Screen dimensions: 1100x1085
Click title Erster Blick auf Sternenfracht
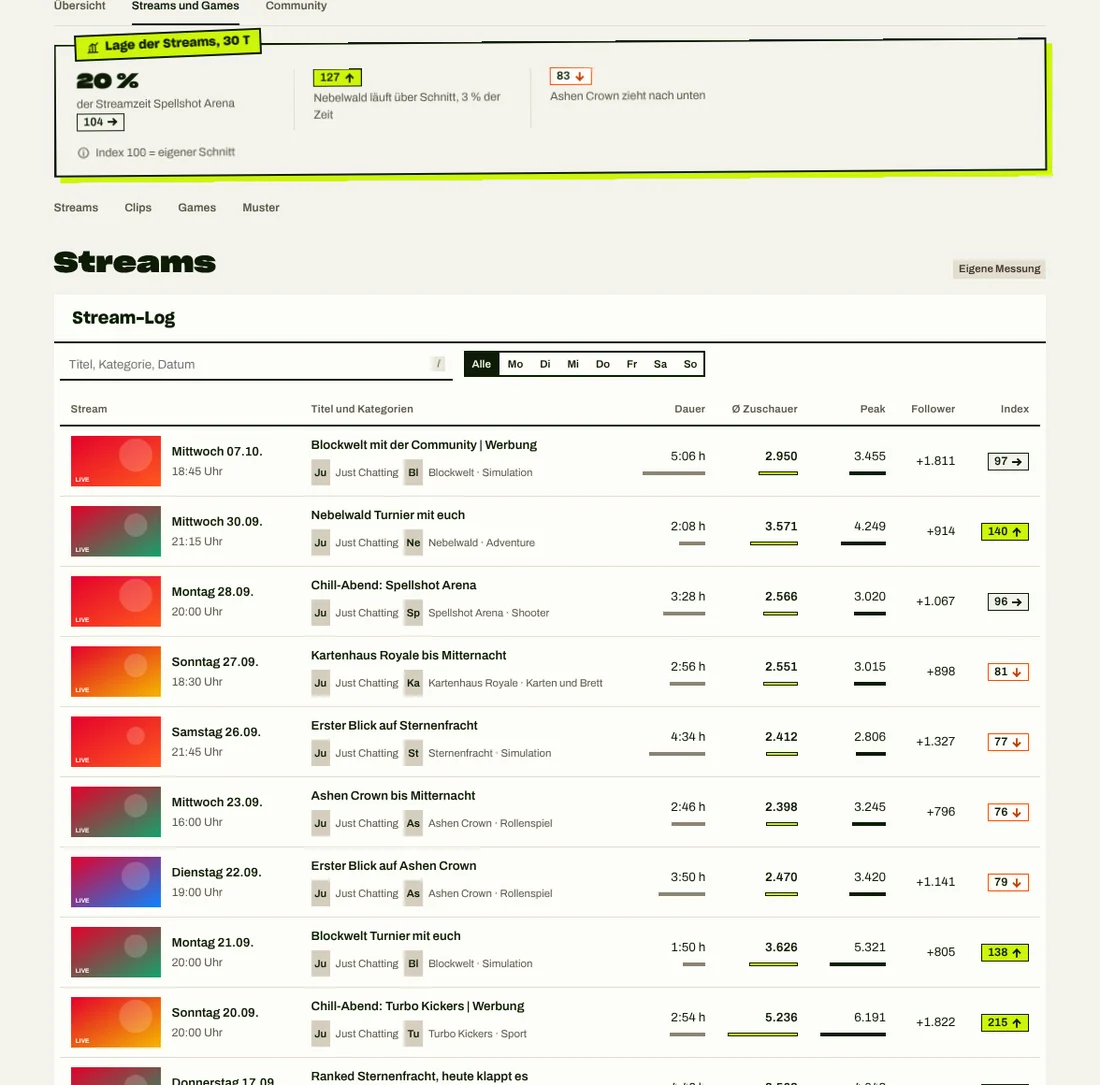point(394,725)
